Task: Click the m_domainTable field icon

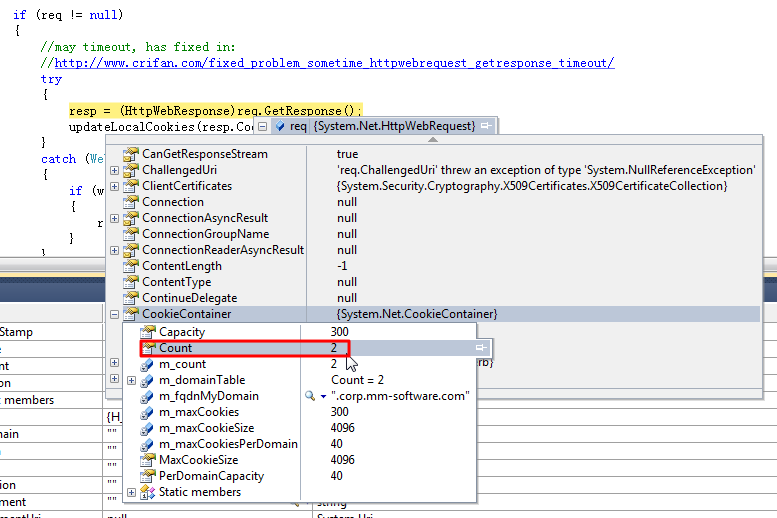Action: [147, 381]
